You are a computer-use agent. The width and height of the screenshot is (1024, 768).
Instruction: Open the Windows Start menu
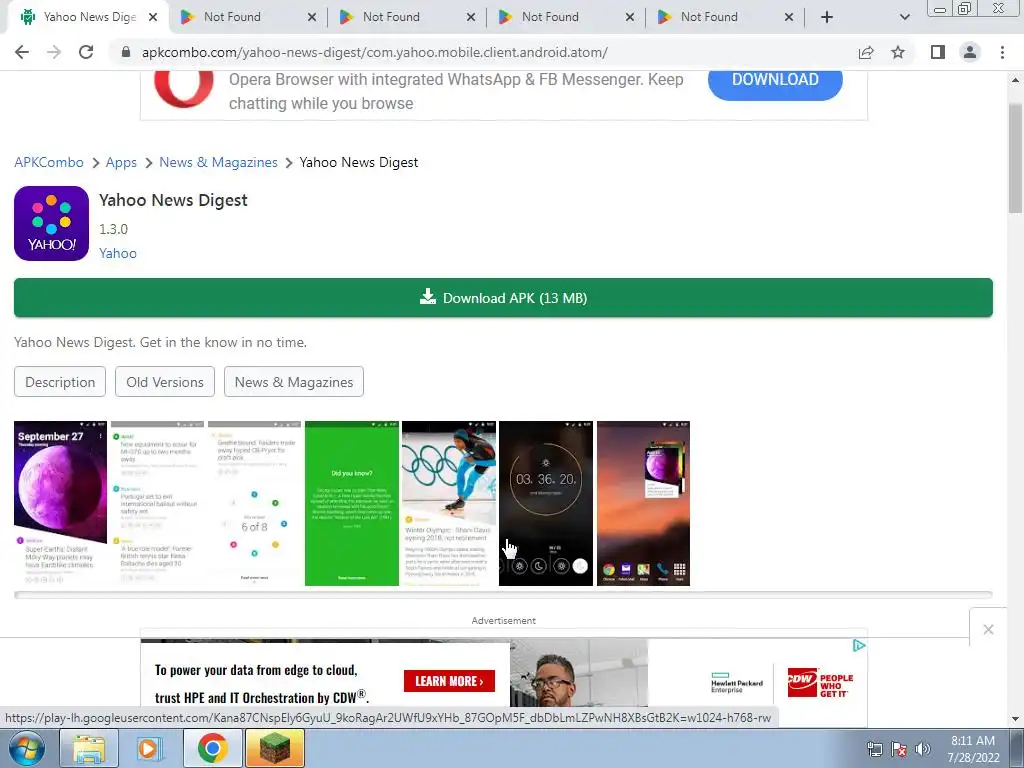click(x=27, y=748)
